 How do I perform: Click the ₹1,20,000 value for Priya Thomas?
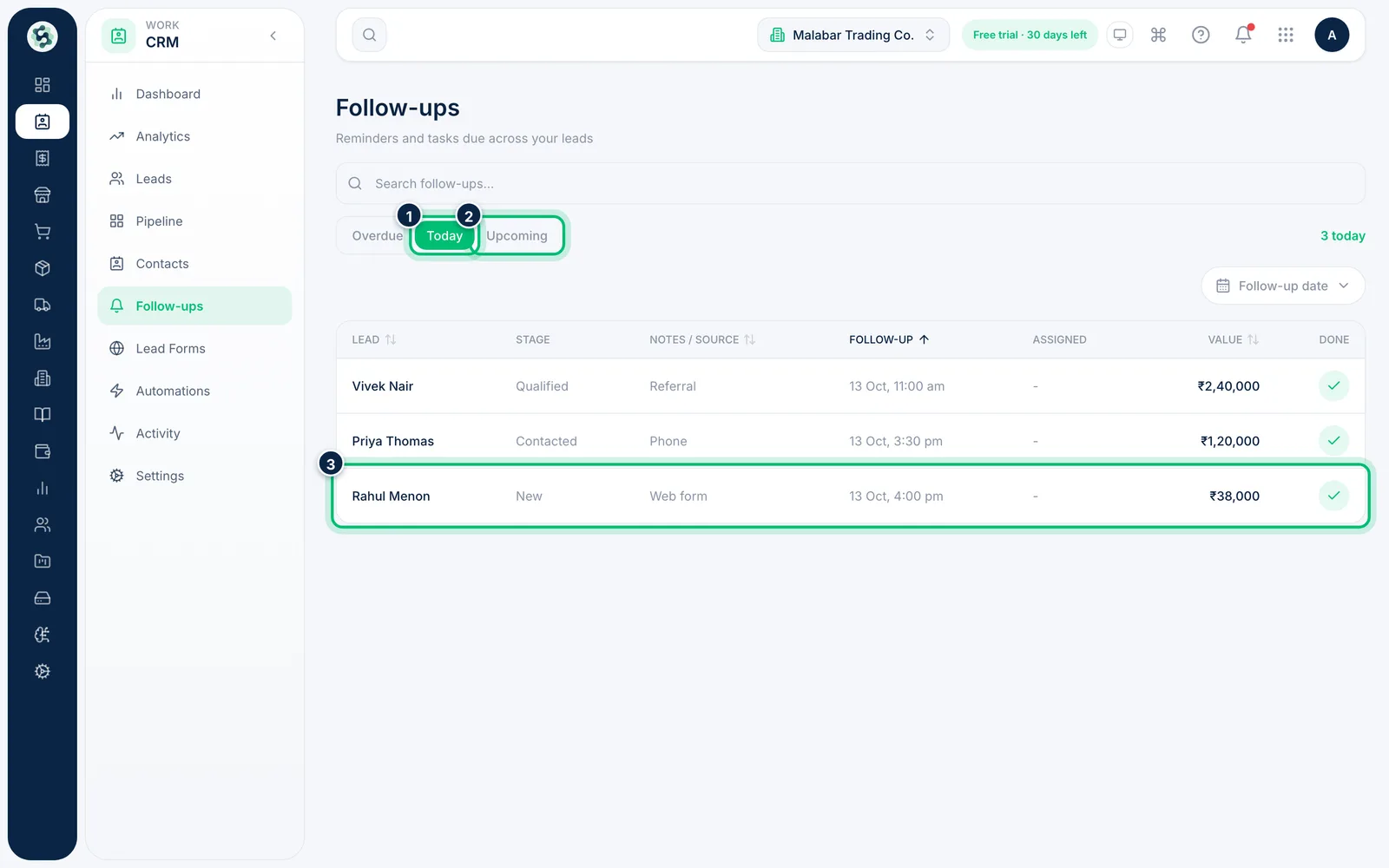pos(1229,440)
